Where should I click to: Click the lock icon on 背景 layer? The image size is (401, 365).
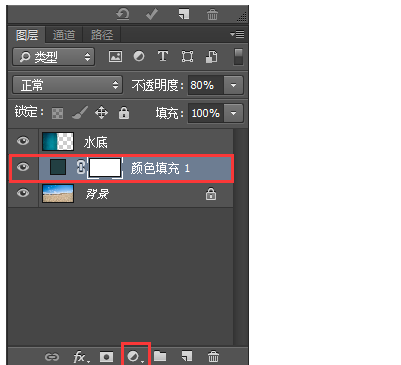tap(211, 194)
